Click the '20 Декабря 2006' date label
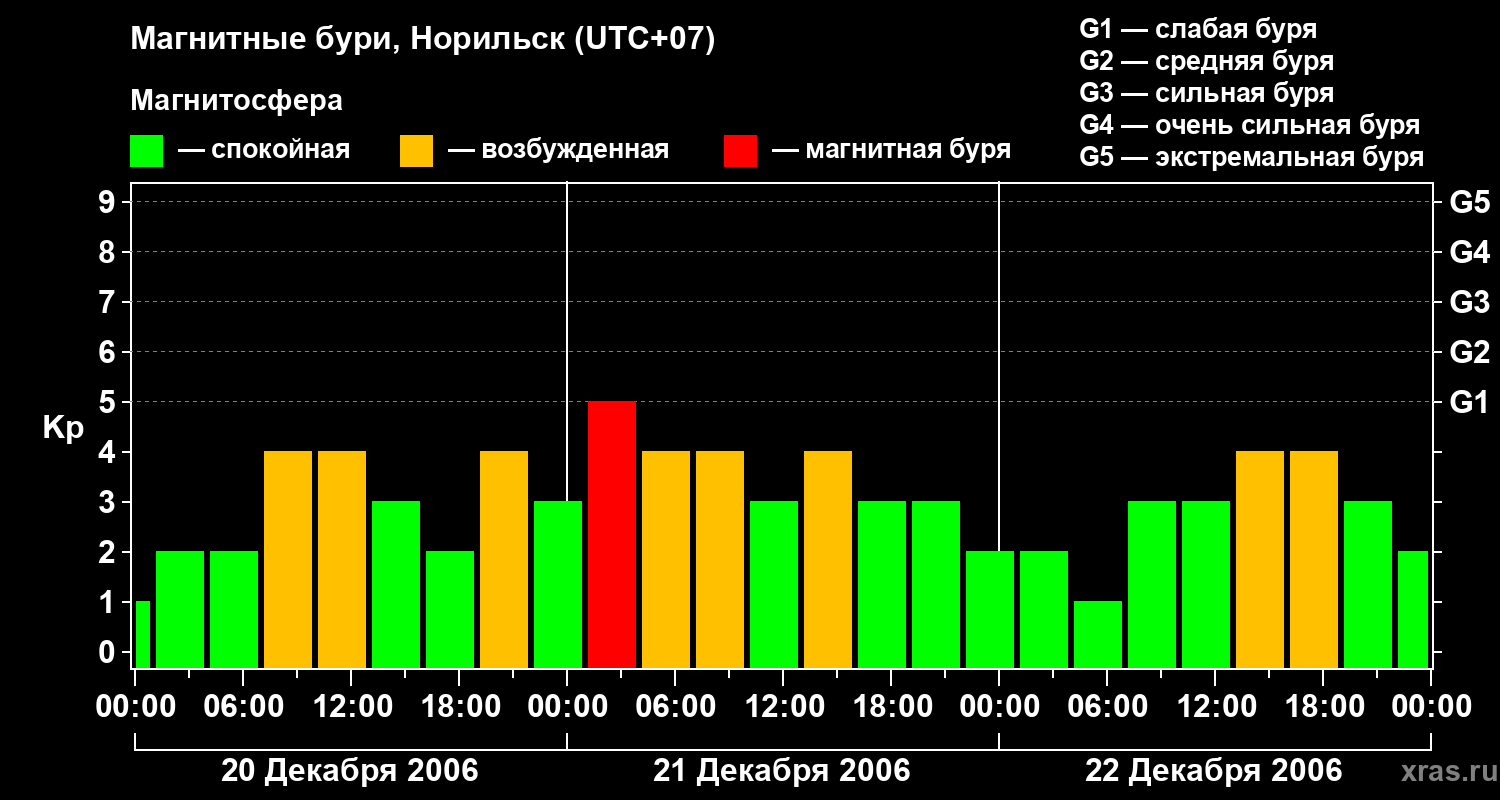 [x=350, y=771]
